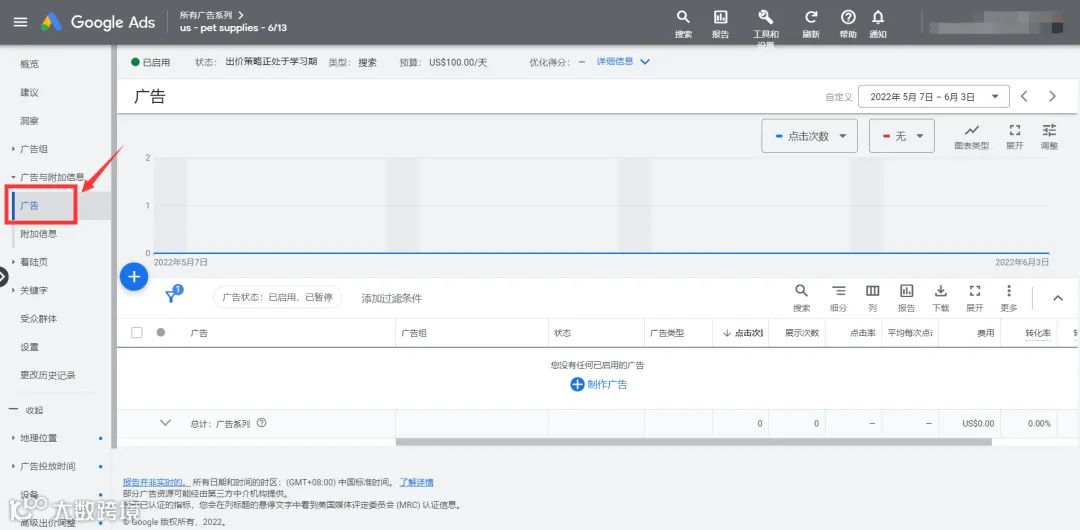1080x530 pixels.
Task: Click 广告类型 column header
Action: click(667, 333)
